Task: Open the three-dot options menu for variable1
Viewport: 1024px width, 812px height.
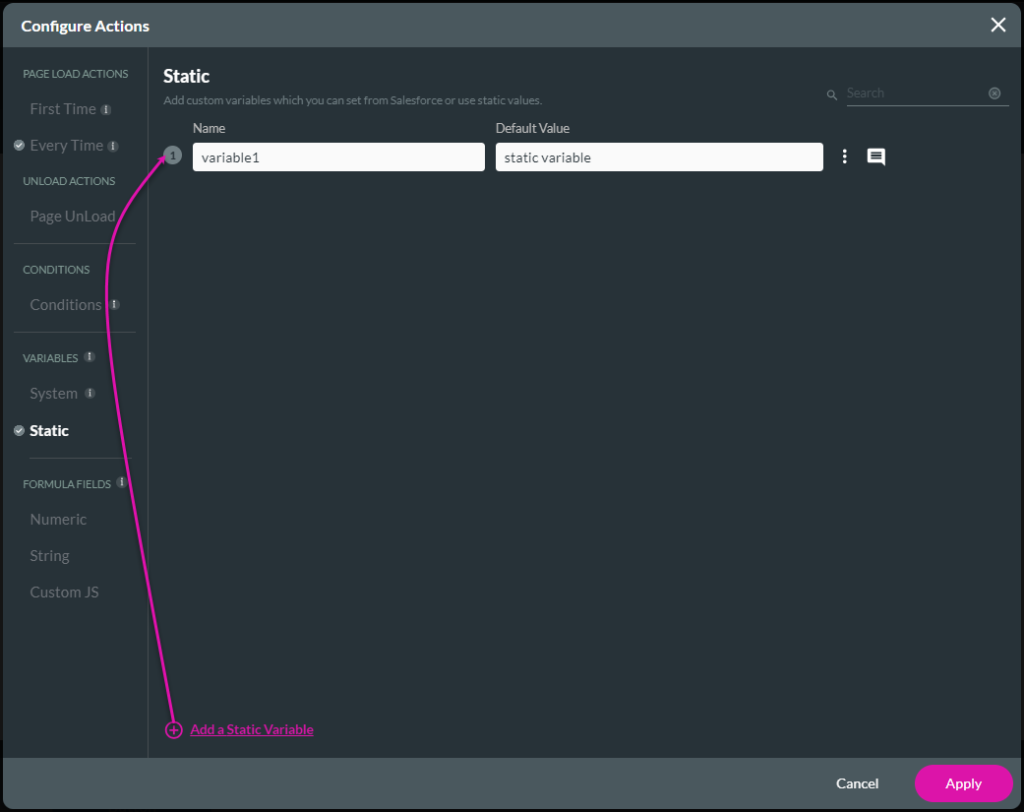Action: (x=845, y=157)
